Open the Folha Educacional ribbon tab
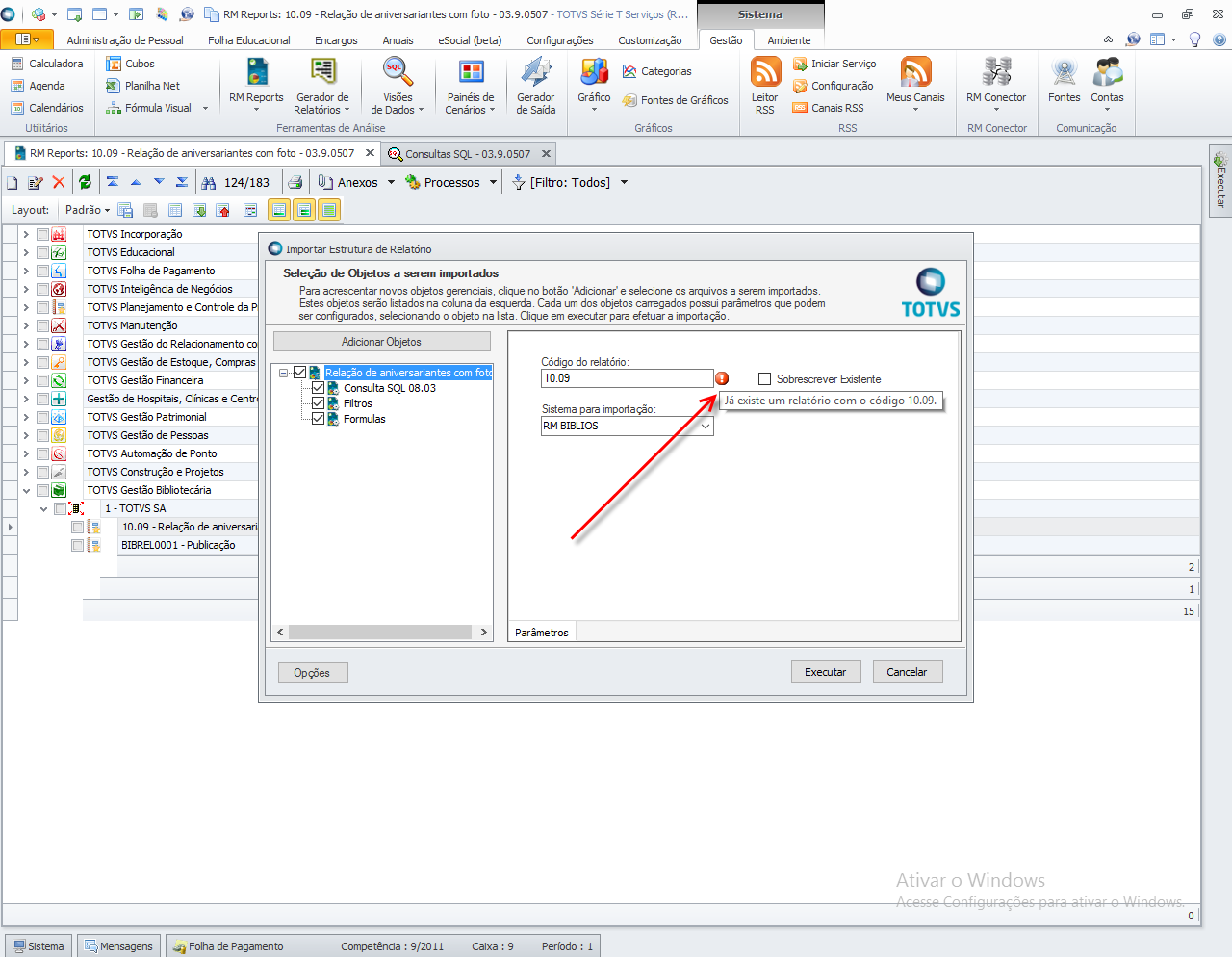Screen dimensions: 1232x957 point(249,40)
